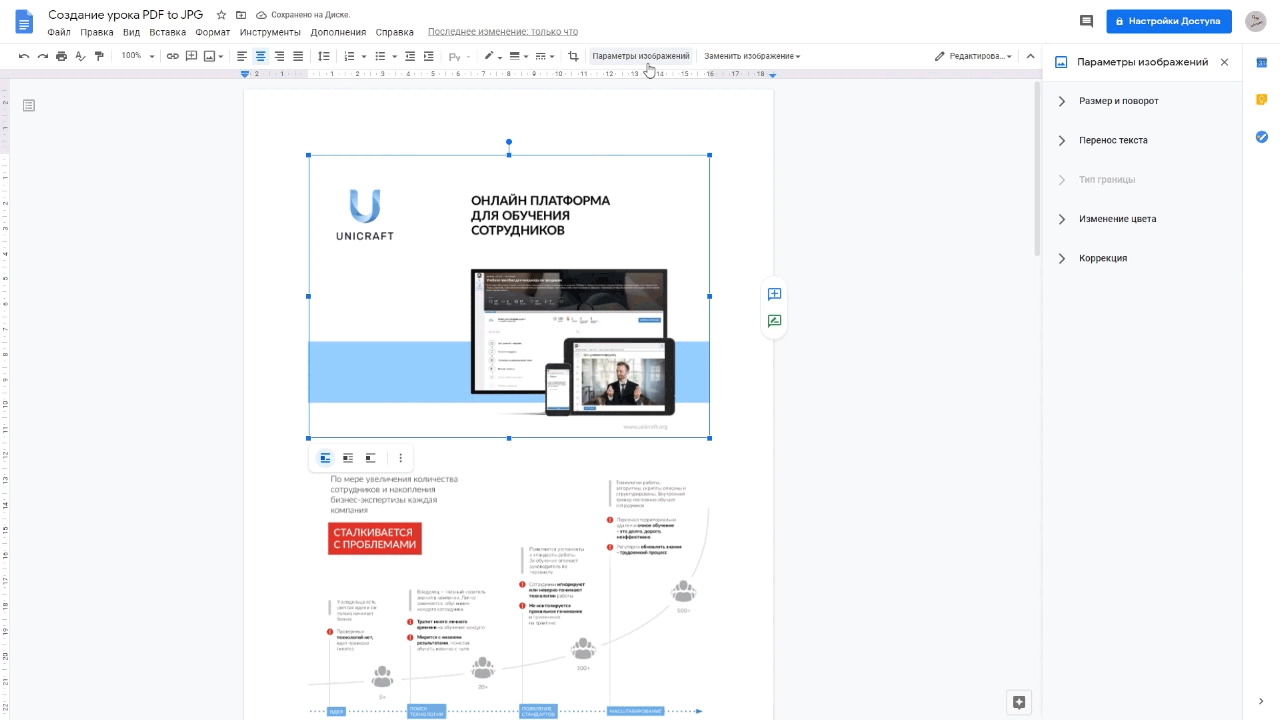Click the undo arrow icon

coord(24,56)
